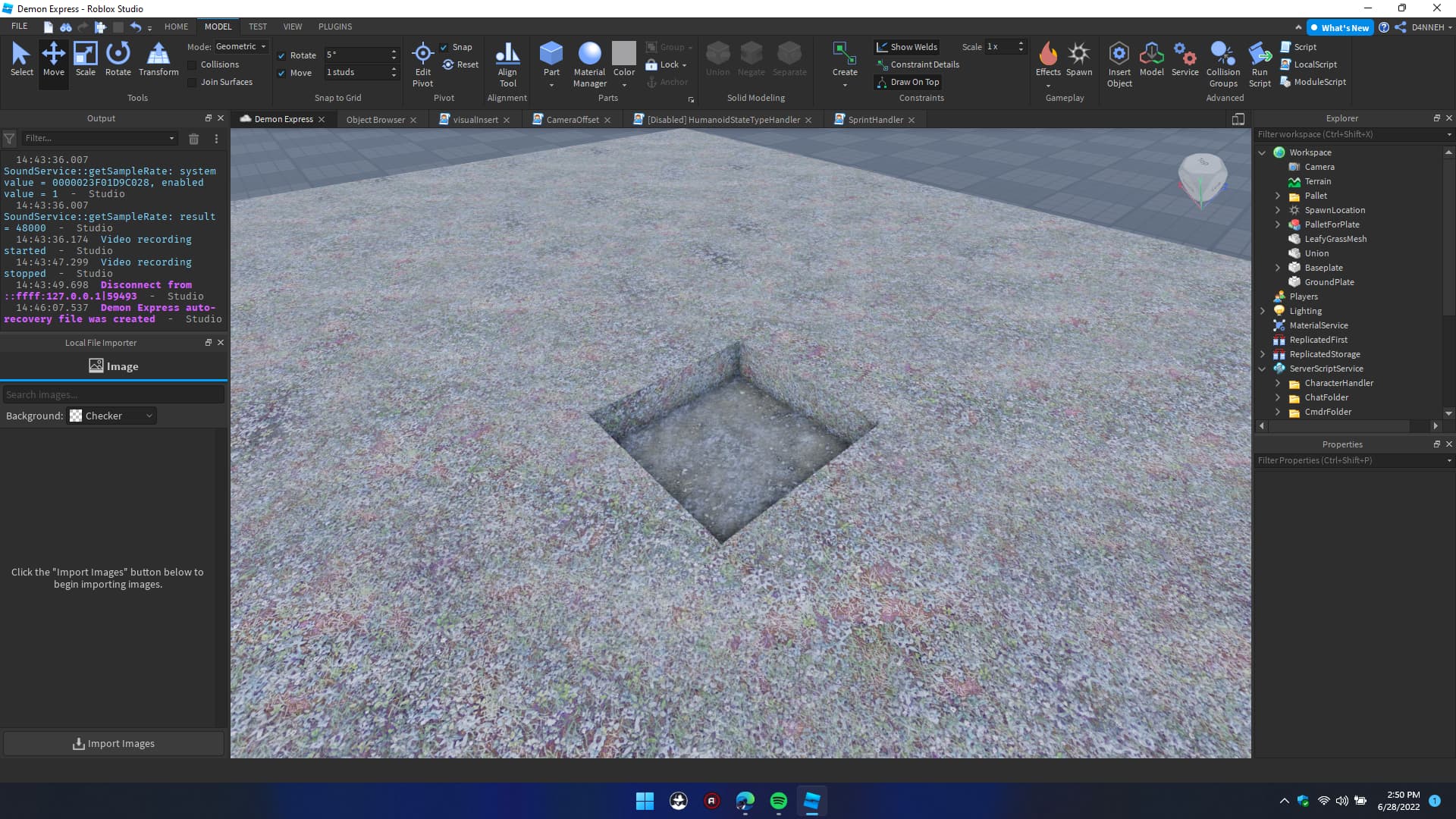1456x819 pixels.
Task: Open the Mode Geometric dropdown
Action: pos(241,47)
